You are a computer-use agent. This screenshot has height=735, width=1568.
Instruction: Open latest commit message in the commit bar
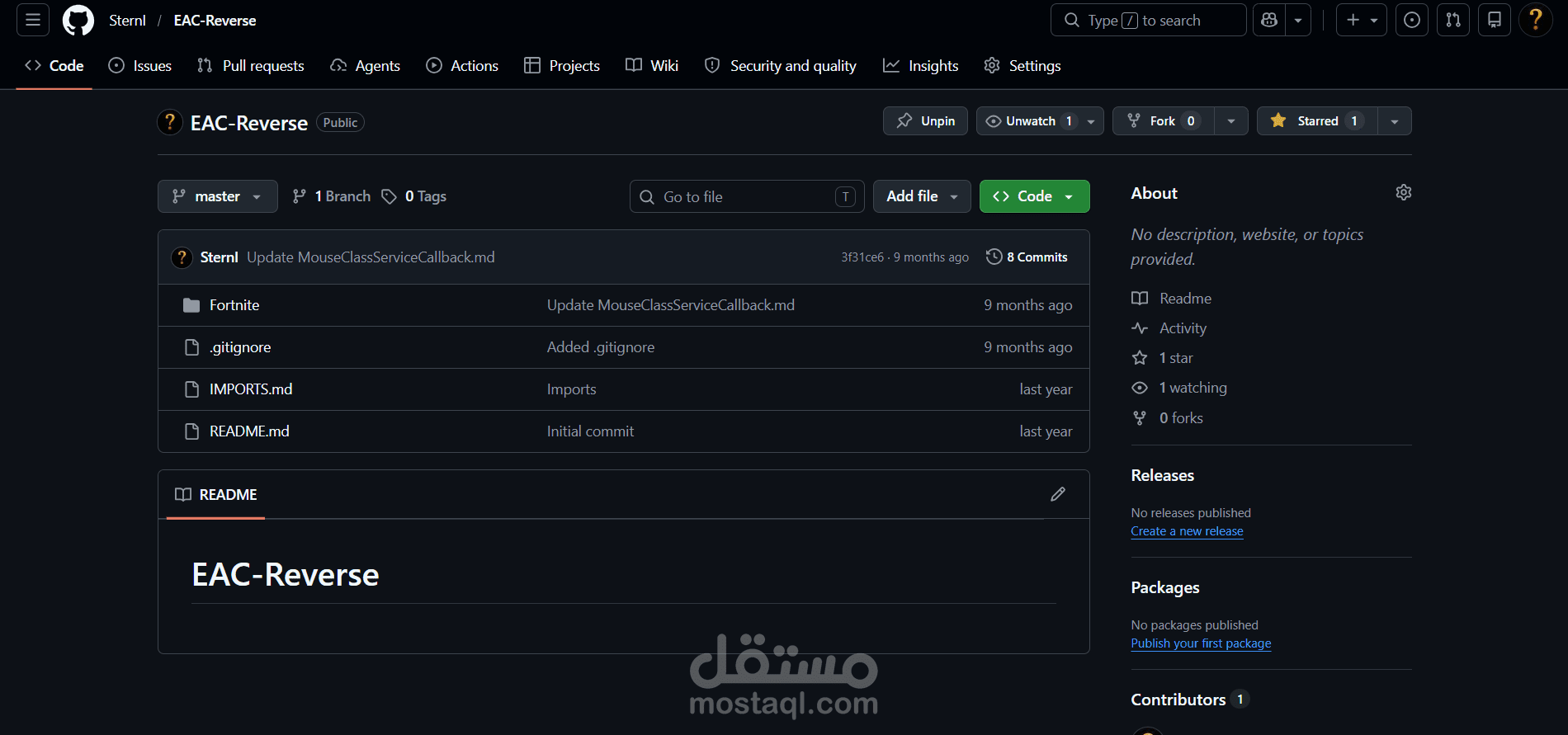click(x=371, y=257)
